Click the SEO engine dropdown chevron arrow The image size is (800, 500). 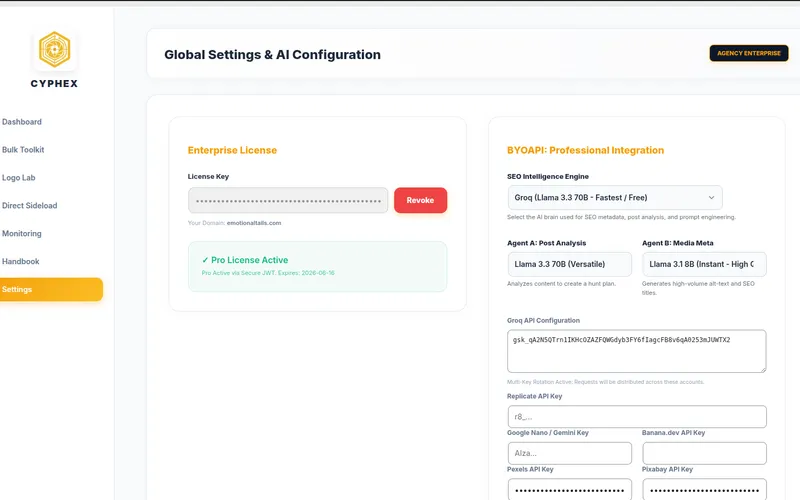pyautogui.click(x=711, y=197)
